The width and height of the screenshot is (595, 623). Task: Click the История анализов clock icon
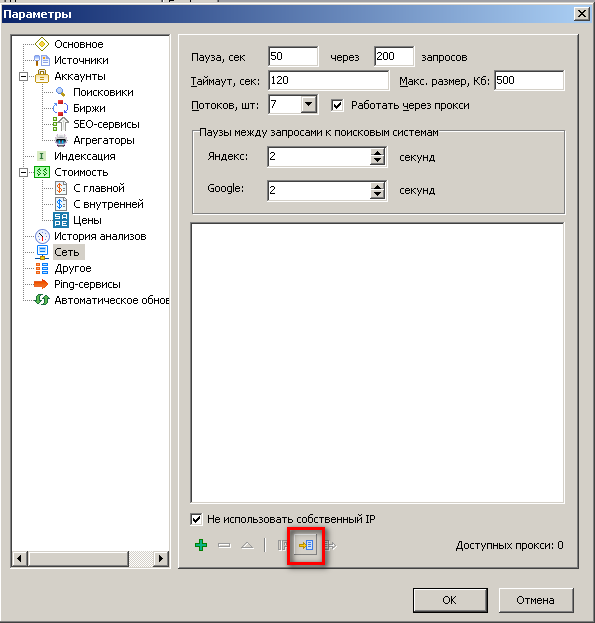[42, 236]
